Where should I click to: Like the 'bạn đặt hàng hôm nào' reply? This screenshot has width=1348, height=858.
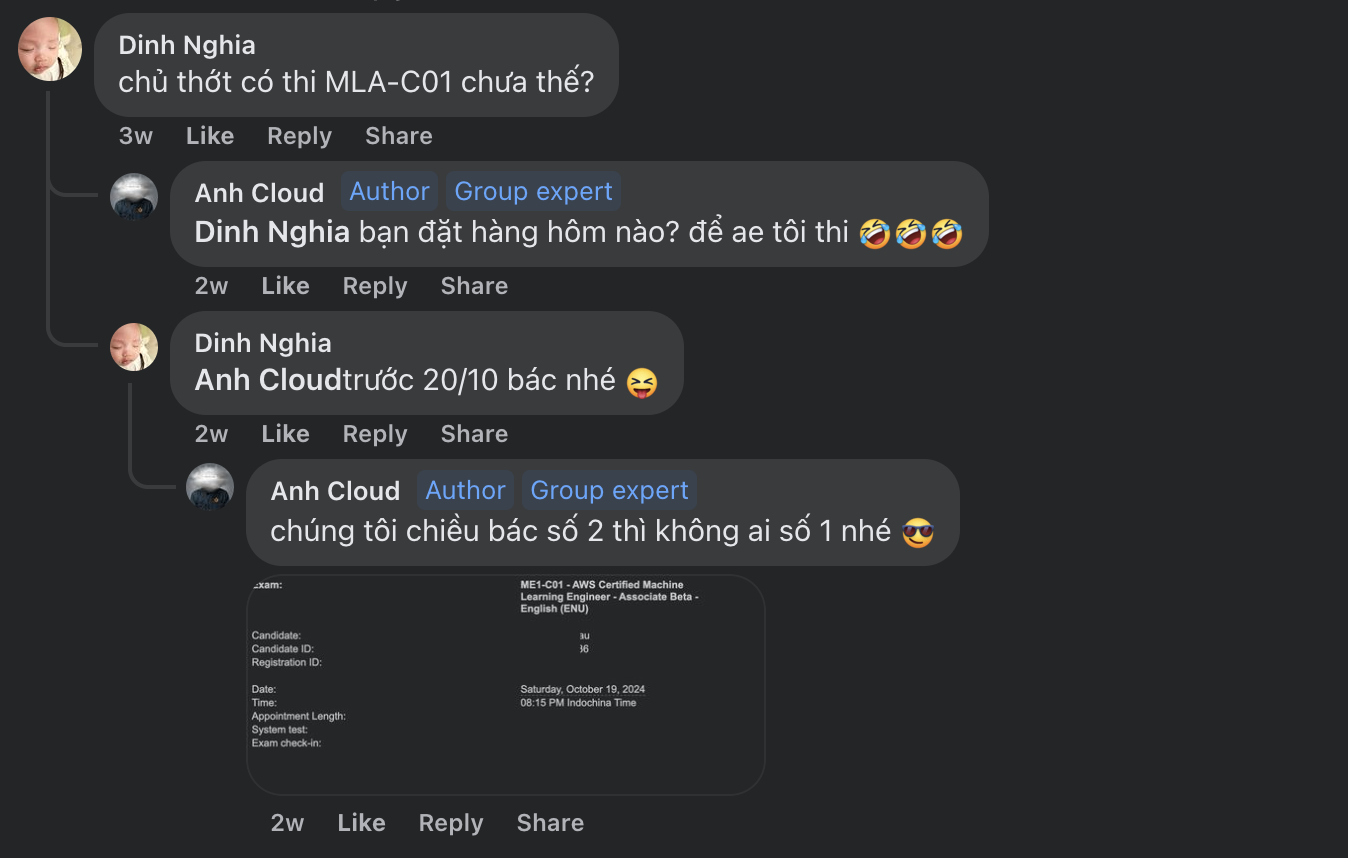pyautogui.click(x=285, y=286)
